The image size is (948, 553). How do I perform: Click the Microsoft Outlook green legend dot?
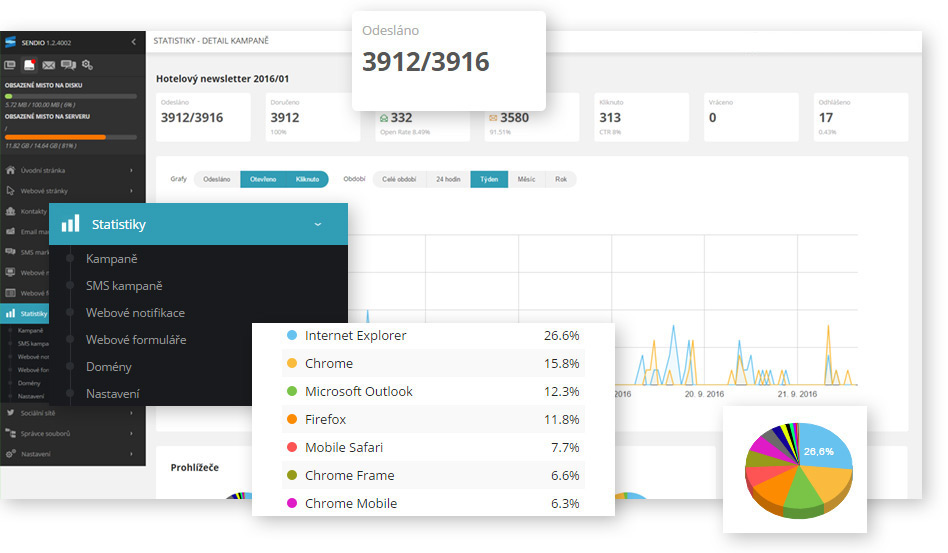click(292, 391)
